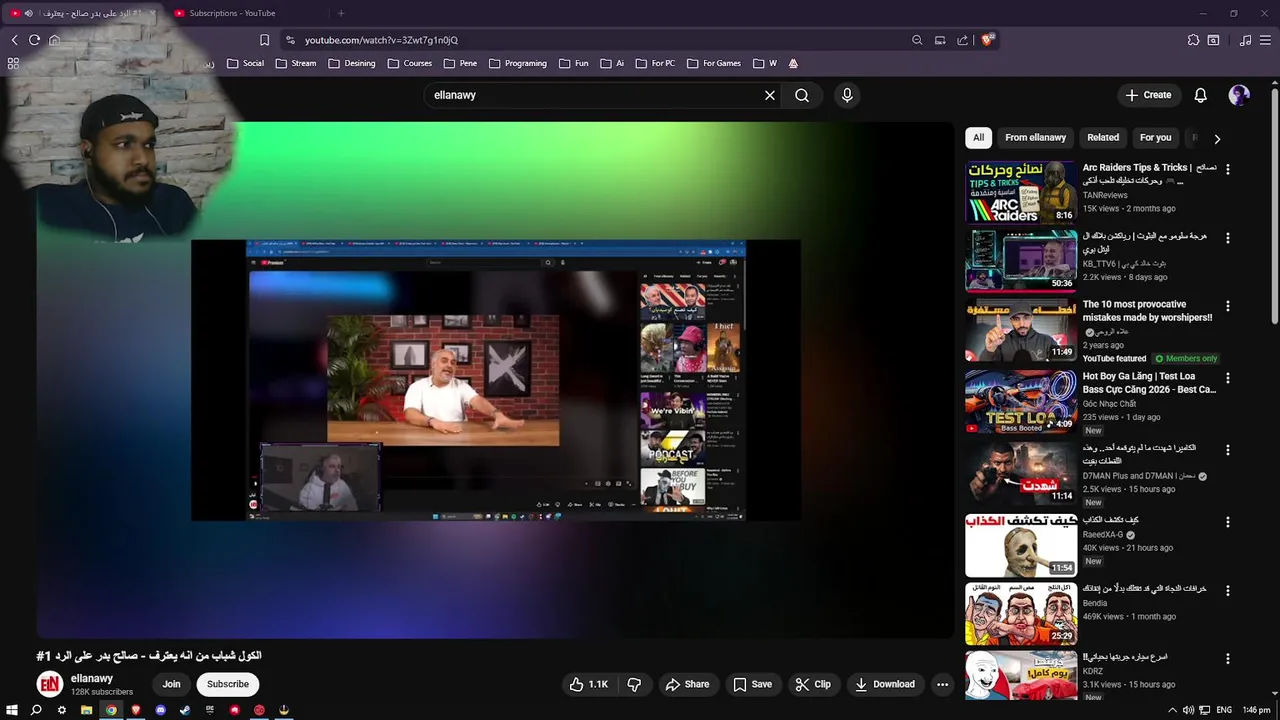Open the Arc Raiders Tips & Tricks thumbnail

1021,192
